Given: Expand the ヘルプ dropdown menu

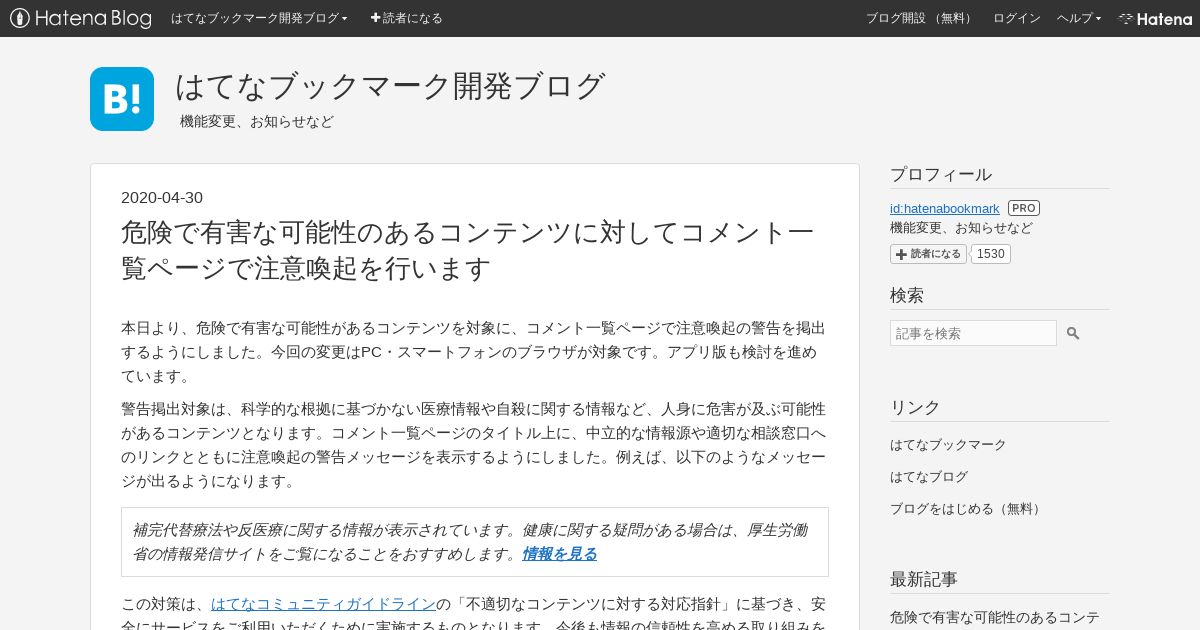Looking at the screenshot, I should (1079, 18).
